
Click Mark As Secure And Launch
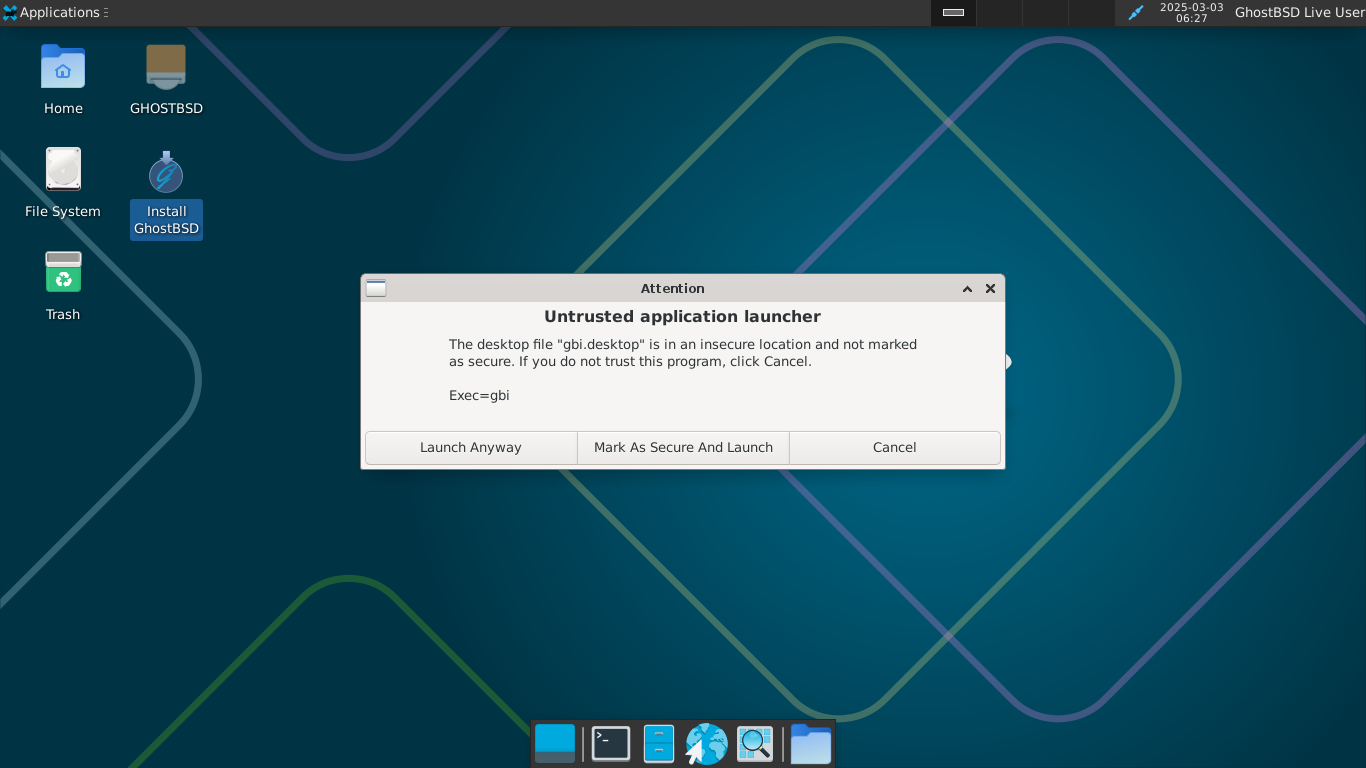(683, 448)
